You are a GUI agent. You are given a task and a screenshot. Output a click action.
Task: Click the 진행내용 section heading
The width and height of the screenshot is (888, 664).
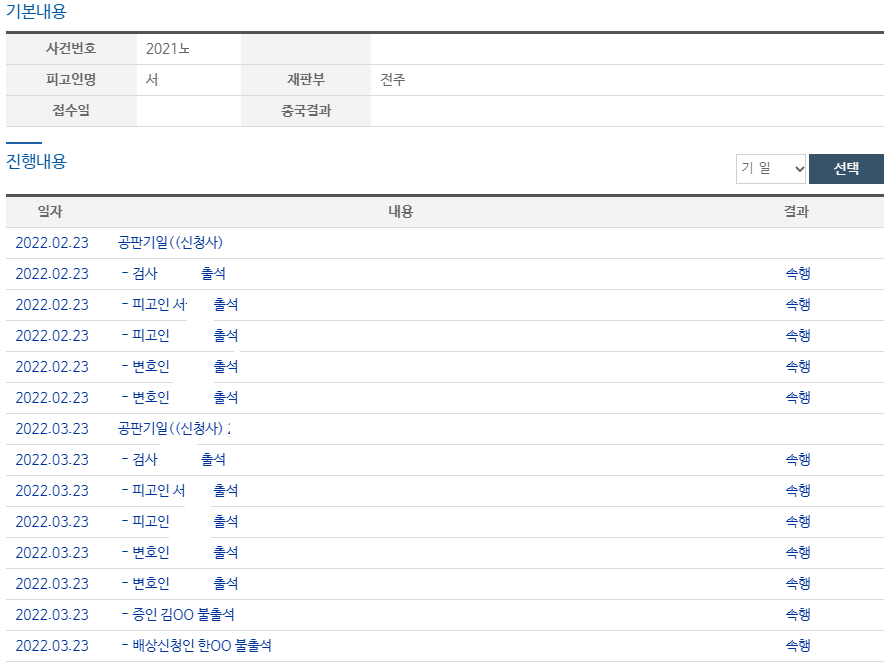36,162
